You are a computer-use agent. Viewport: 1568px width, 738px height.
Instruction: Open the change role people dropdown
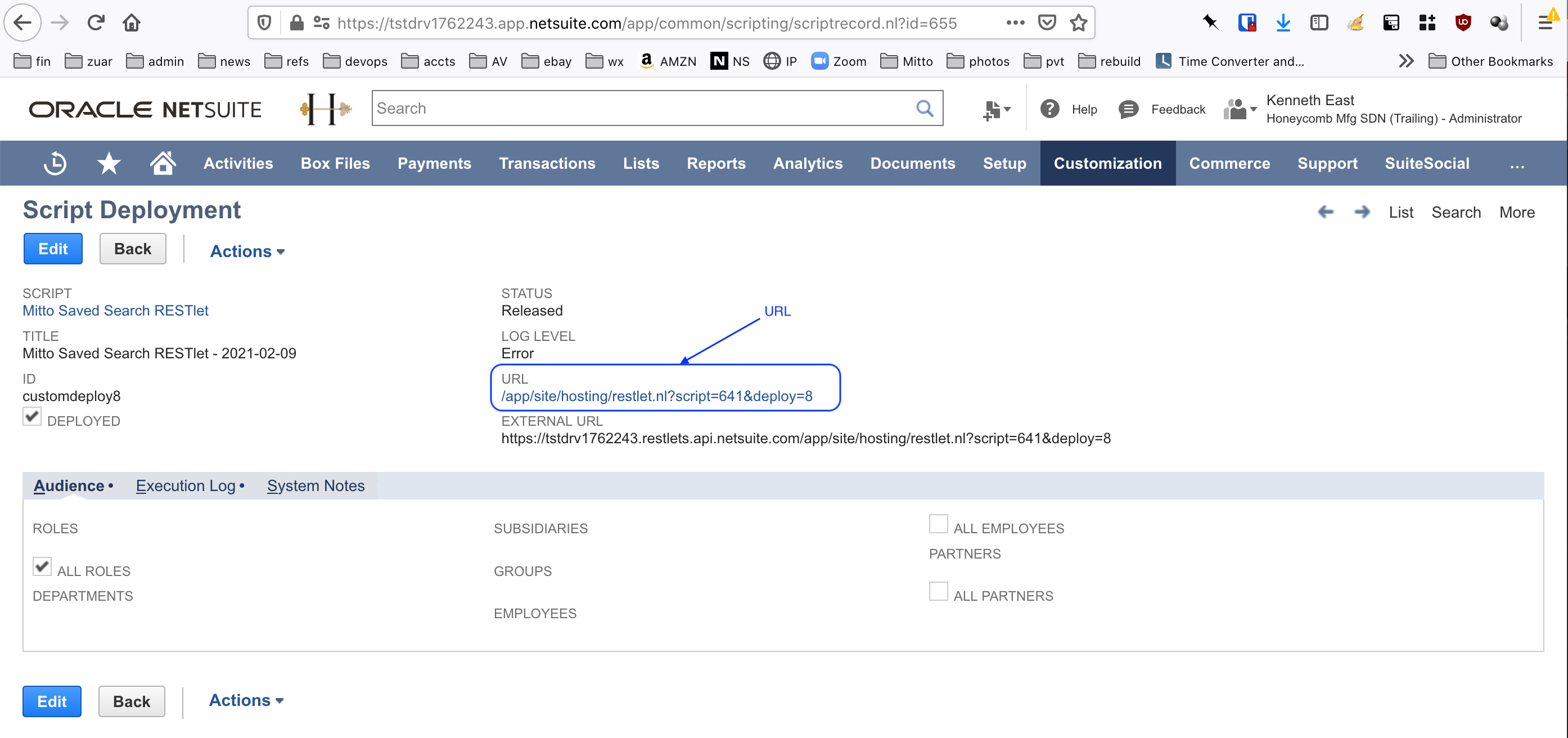(x=1240, y=109)
